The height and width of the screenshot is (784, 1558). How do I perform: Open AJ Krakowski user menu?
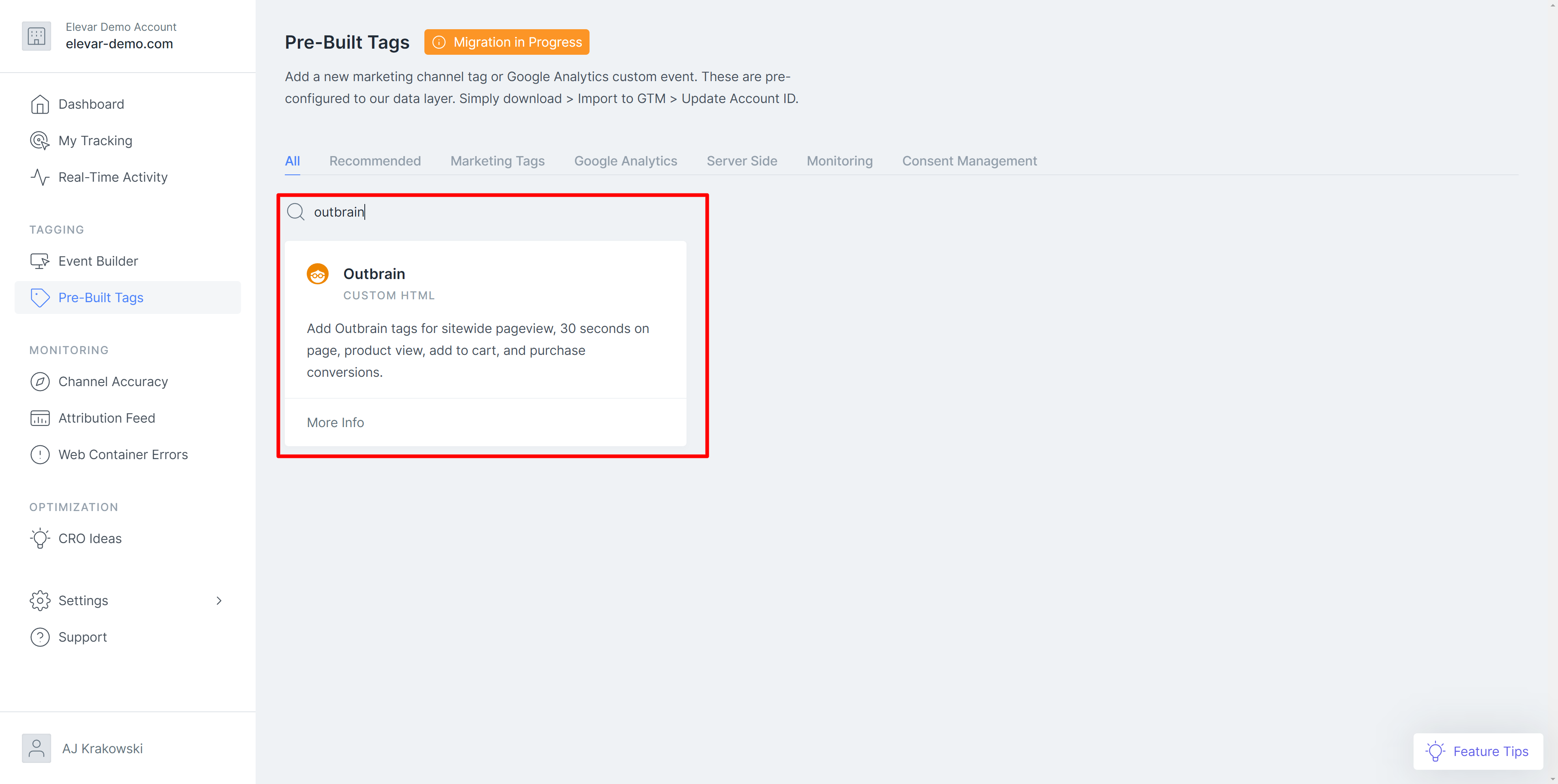(x=101, y=748)
